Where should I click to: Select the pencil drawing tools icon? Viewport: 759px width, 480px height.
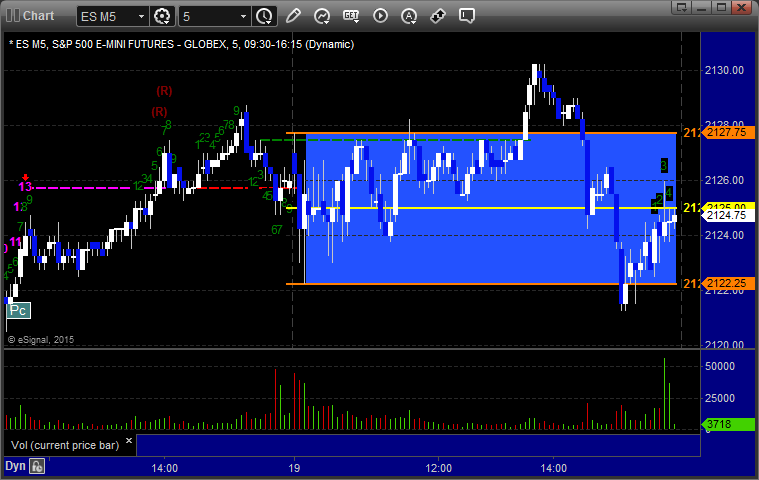click(293, 16)
